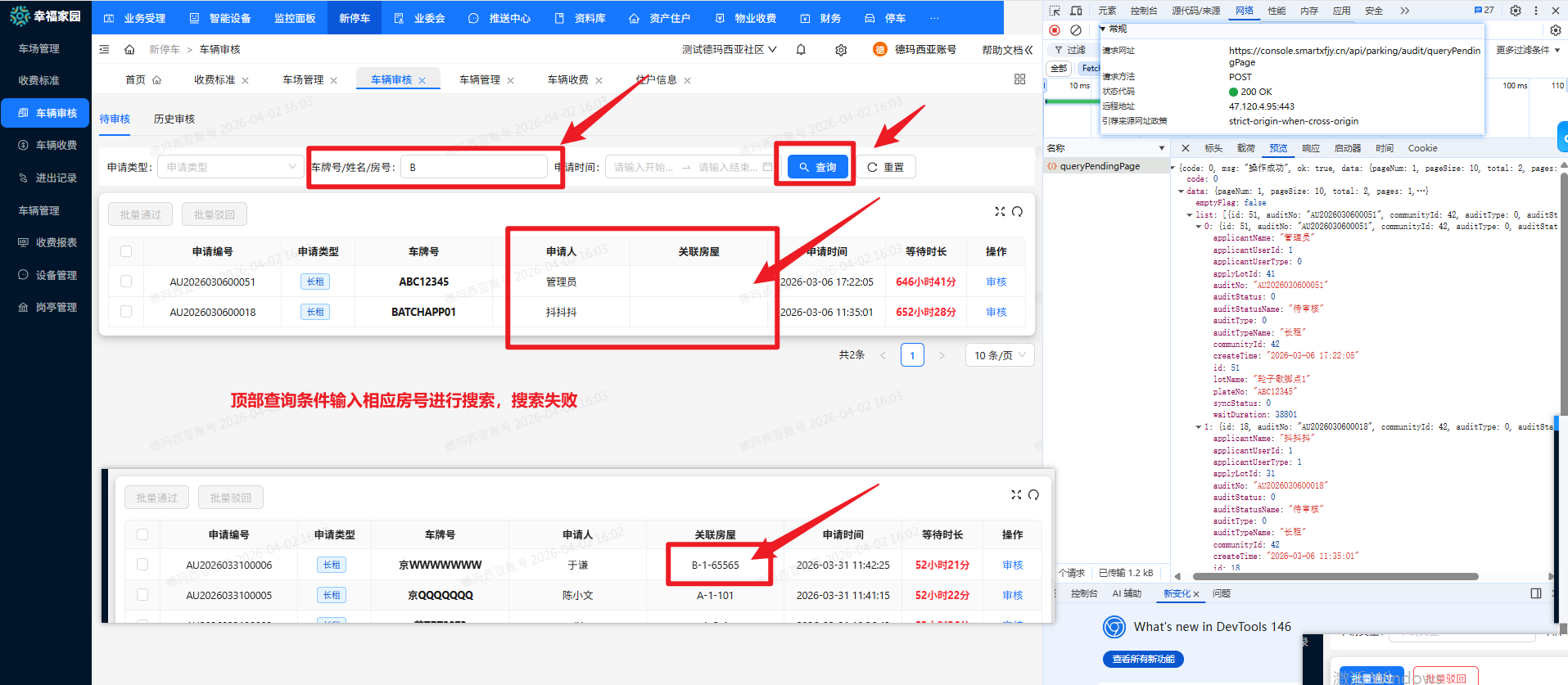This screenshot has height=685, width=1568.
Task: Open 车辆收费 in the left sidebar
Action: 56,146
